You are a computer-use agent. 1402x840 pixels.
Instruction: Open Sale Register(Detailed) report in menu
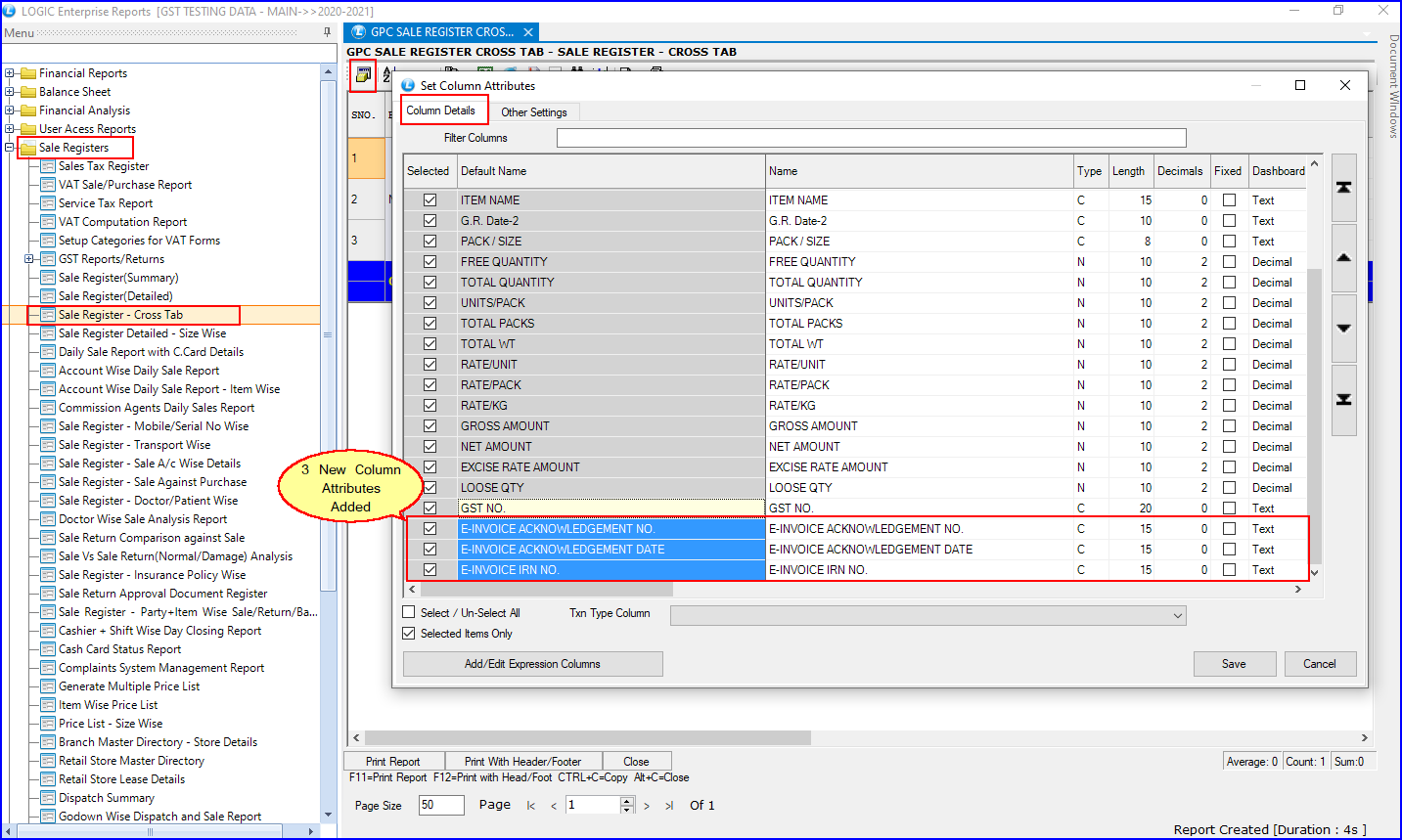tap(115, 296)
